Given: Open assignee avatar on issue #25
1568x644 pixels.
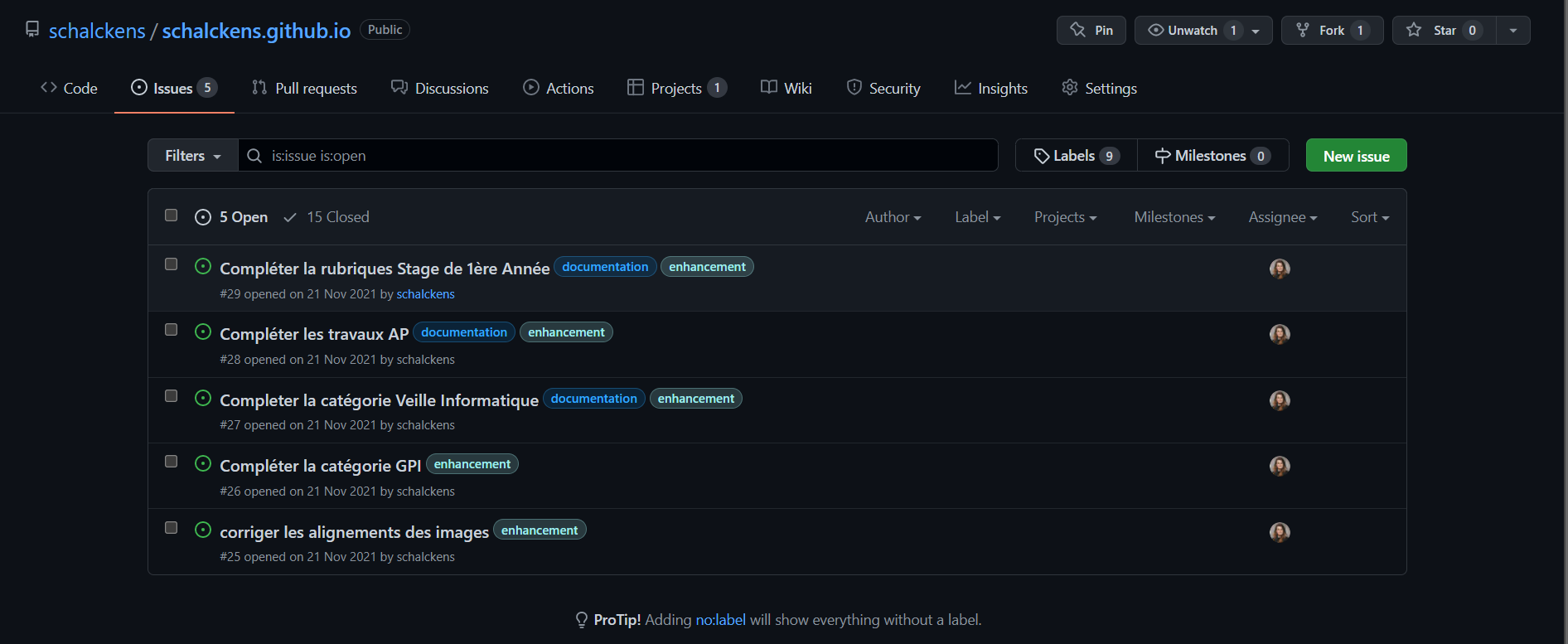Looking at the screenshot, I should point(1280,532).
